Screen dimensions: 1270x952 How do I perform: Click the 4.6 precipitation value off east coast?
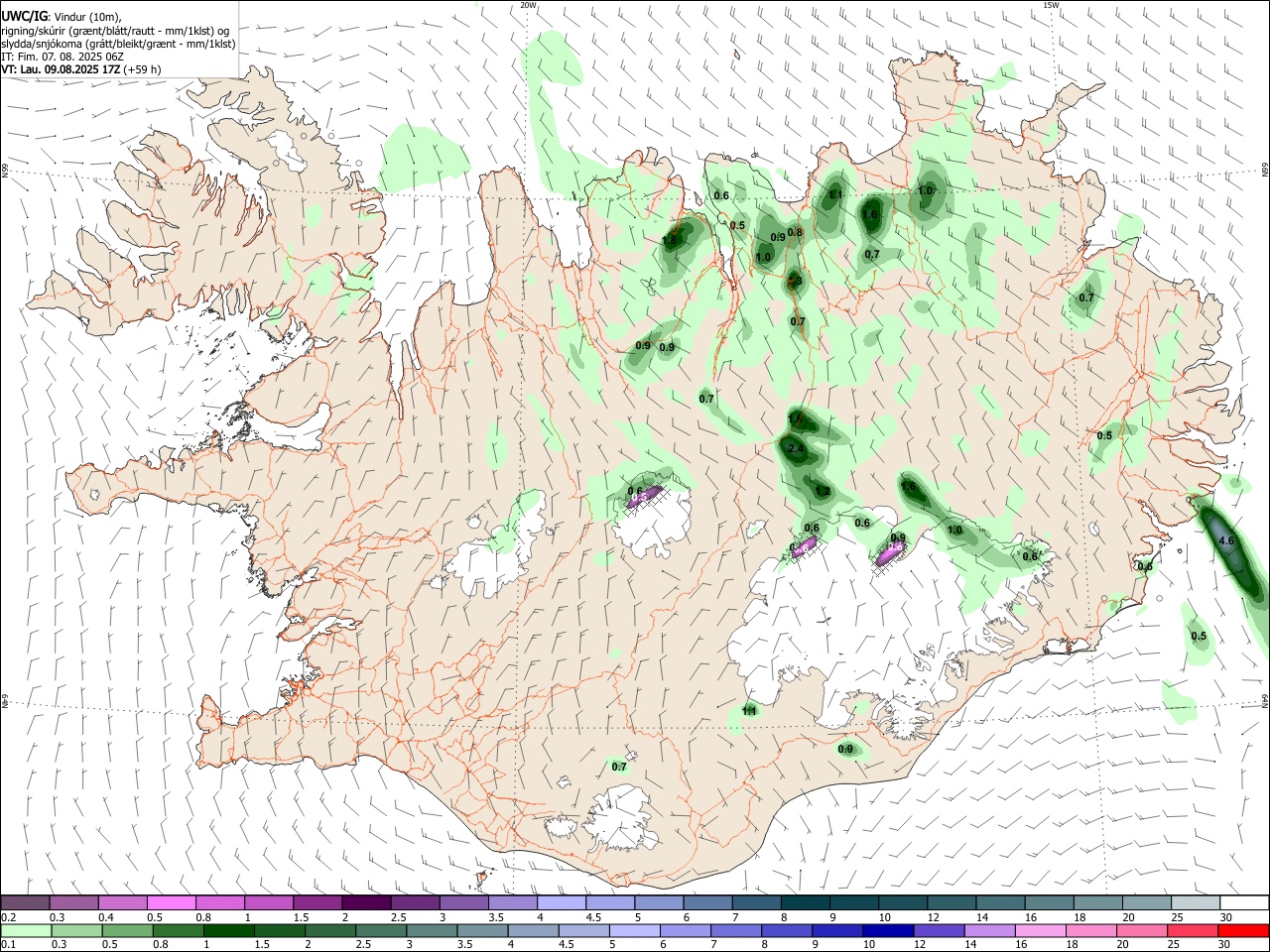click(1225, 540)
